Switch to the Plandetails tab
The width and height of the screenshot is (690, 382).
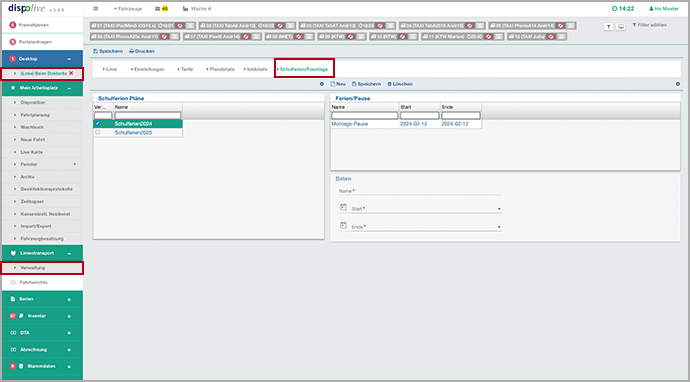click(x=220, y=69)
